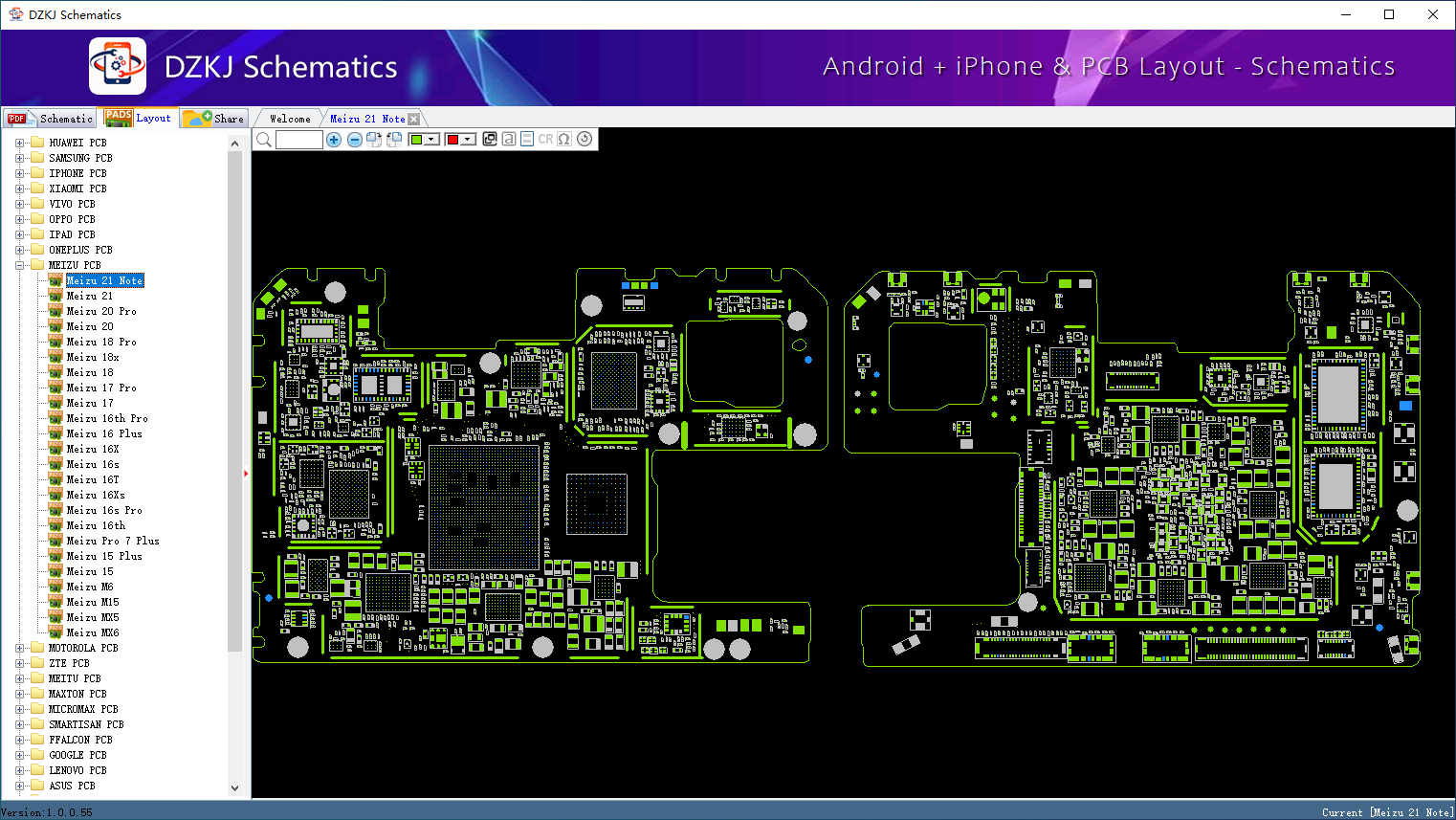Open the Meizu 21 tree entry
Viewport: 1456px width, 820px height.
(x=90, y=296)
